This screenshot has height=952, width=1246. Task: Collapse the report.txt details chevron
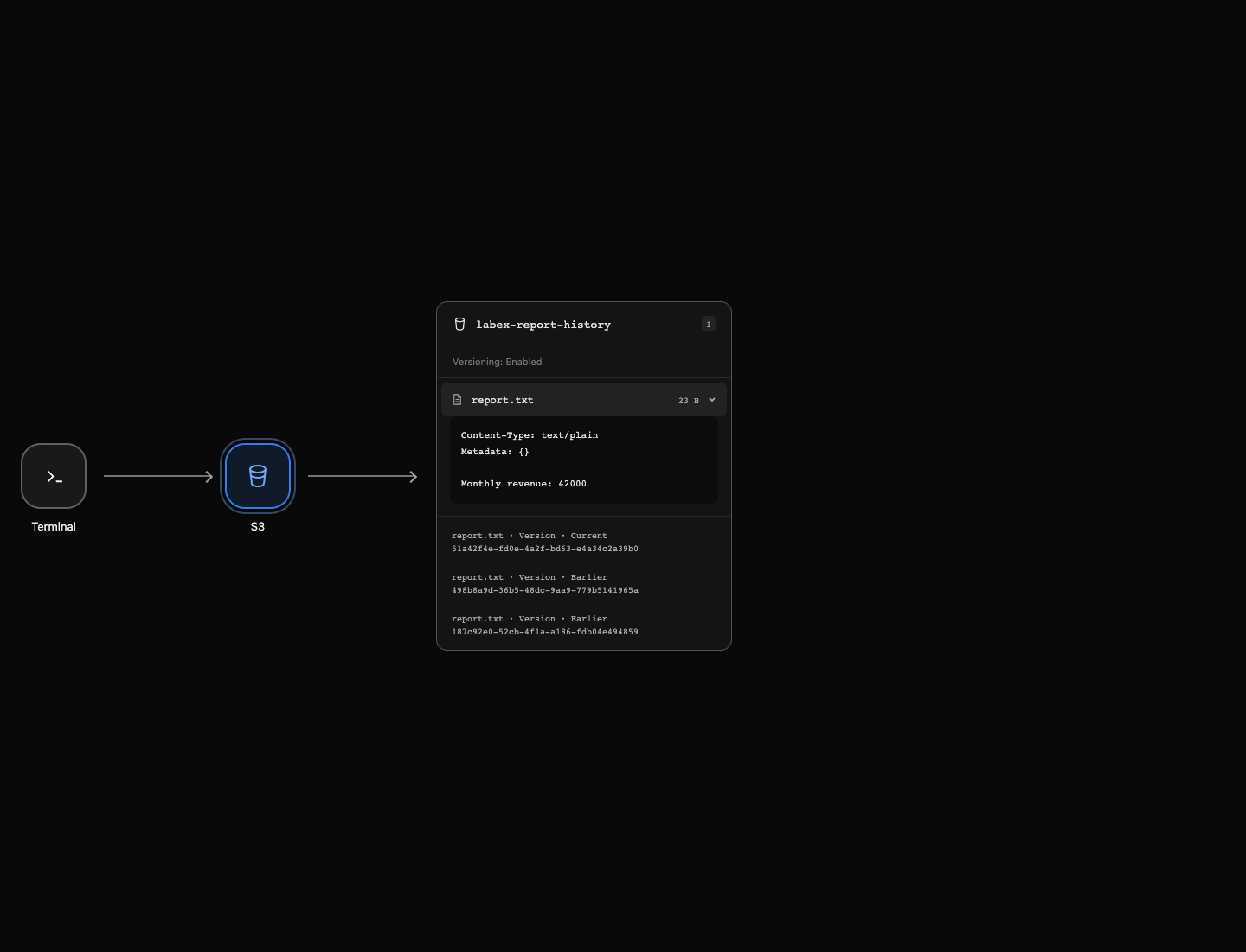point(712,400)
